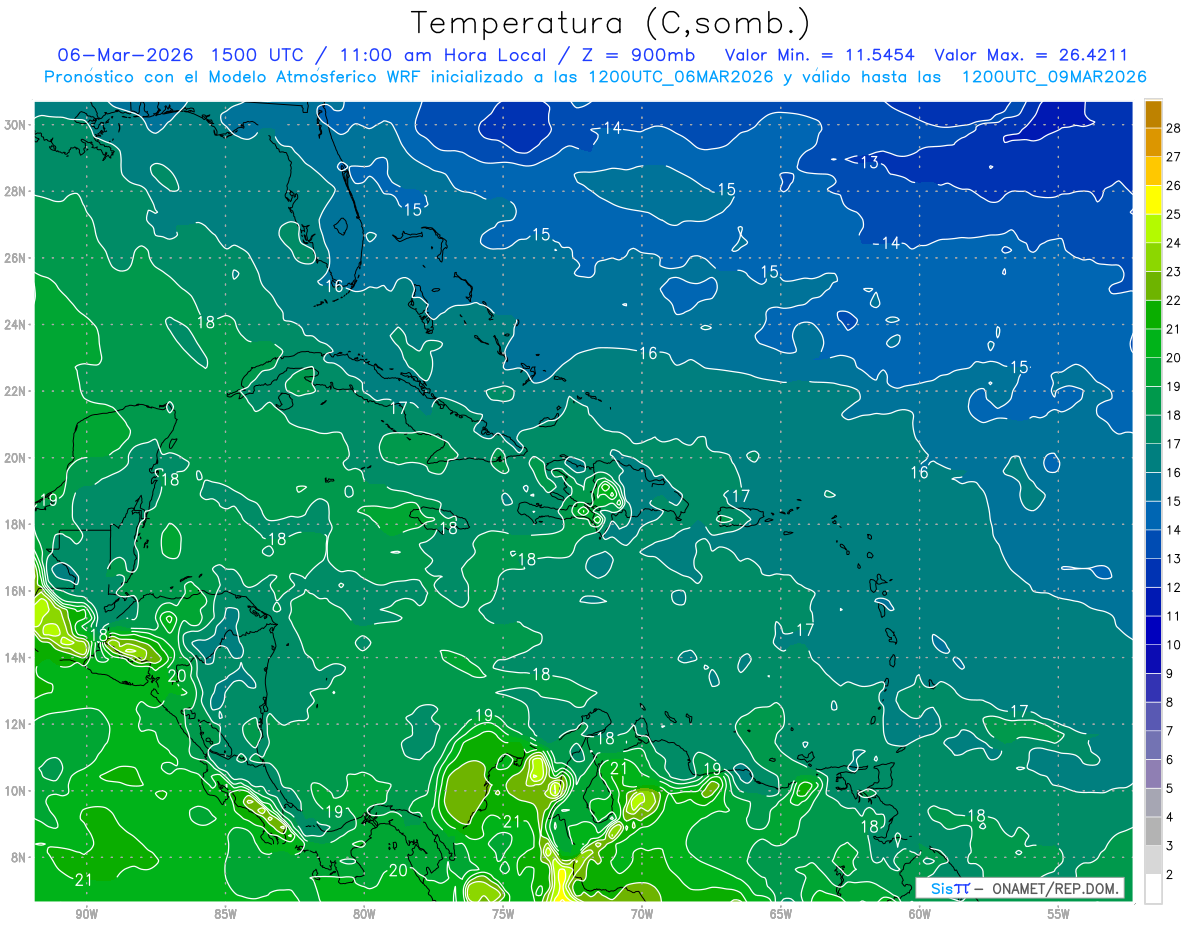The image size is (1200, 927).
Task: Pick the green band between 20 and 21
Action: pyautogui.click(x=1153, y=344)
